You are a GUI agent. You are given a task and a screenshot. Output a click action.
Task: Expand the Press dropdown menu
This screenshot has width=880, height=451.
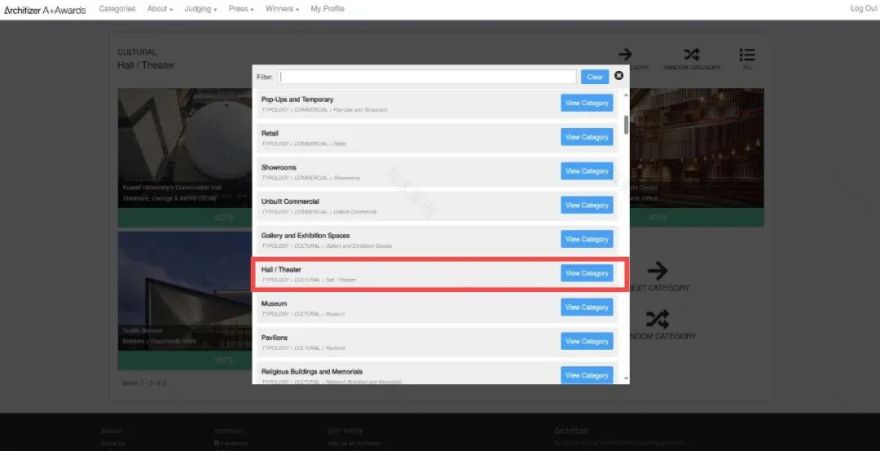(x=242, y=9)
